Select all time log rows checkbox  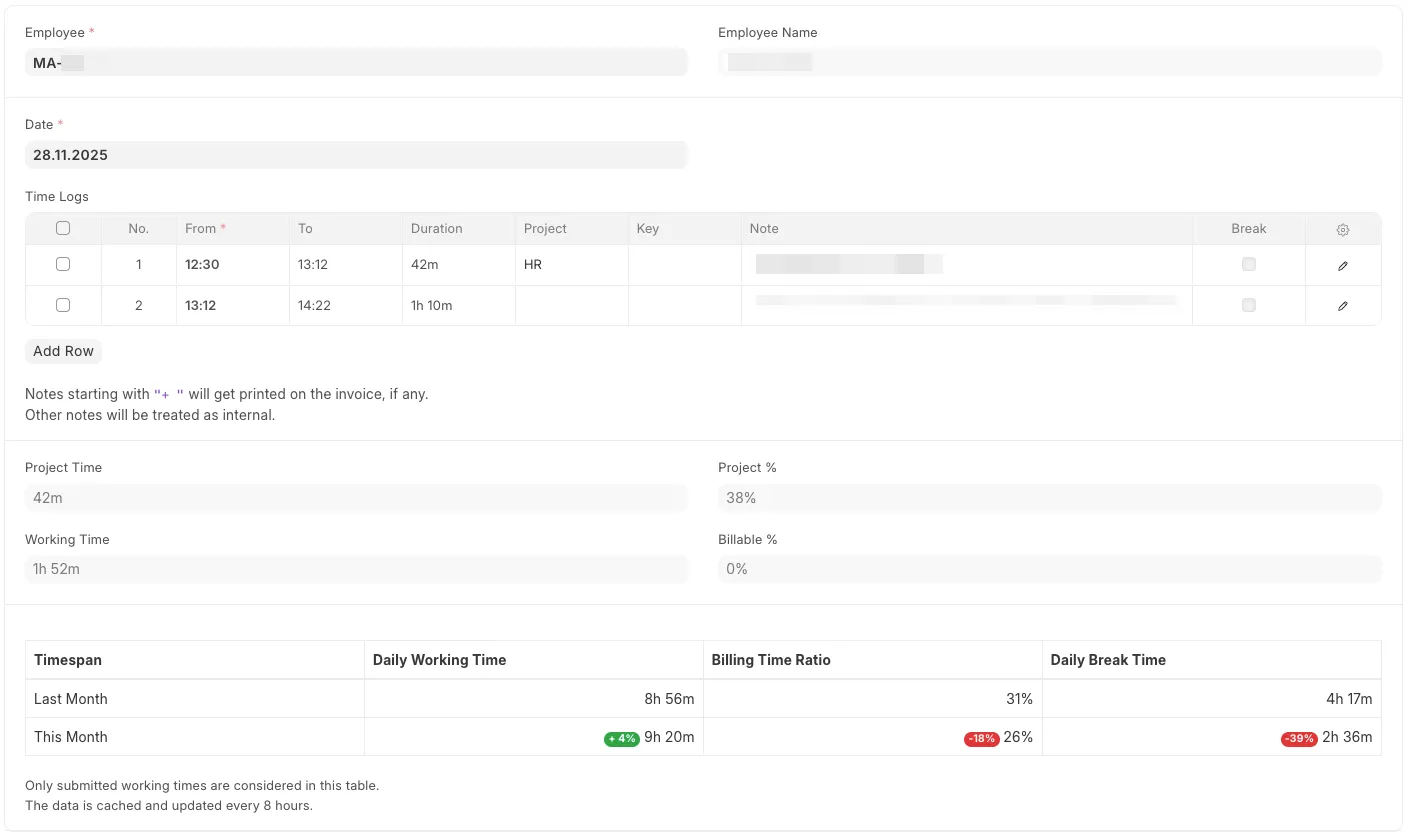pos(63,228)
